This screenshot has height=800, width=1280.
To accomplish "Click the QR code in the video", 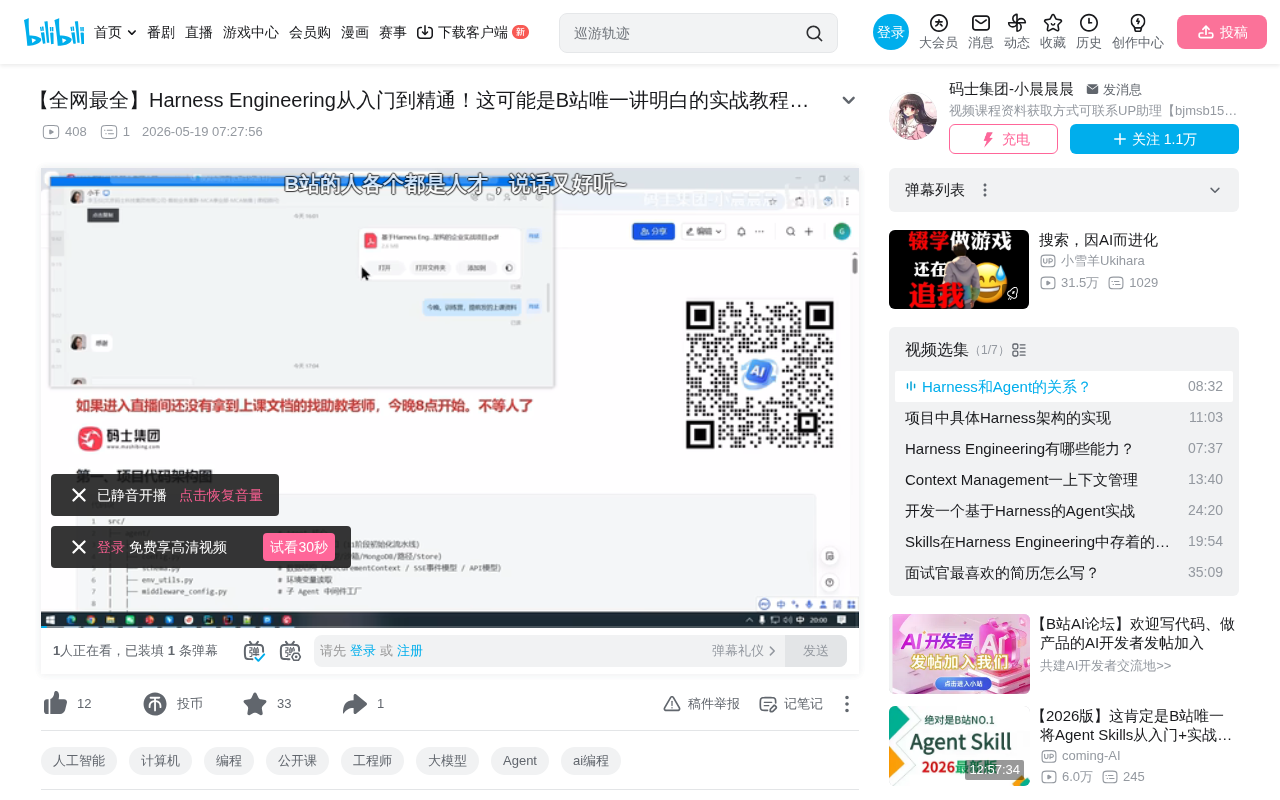I will pyautogui.click(x=760, y=374).
